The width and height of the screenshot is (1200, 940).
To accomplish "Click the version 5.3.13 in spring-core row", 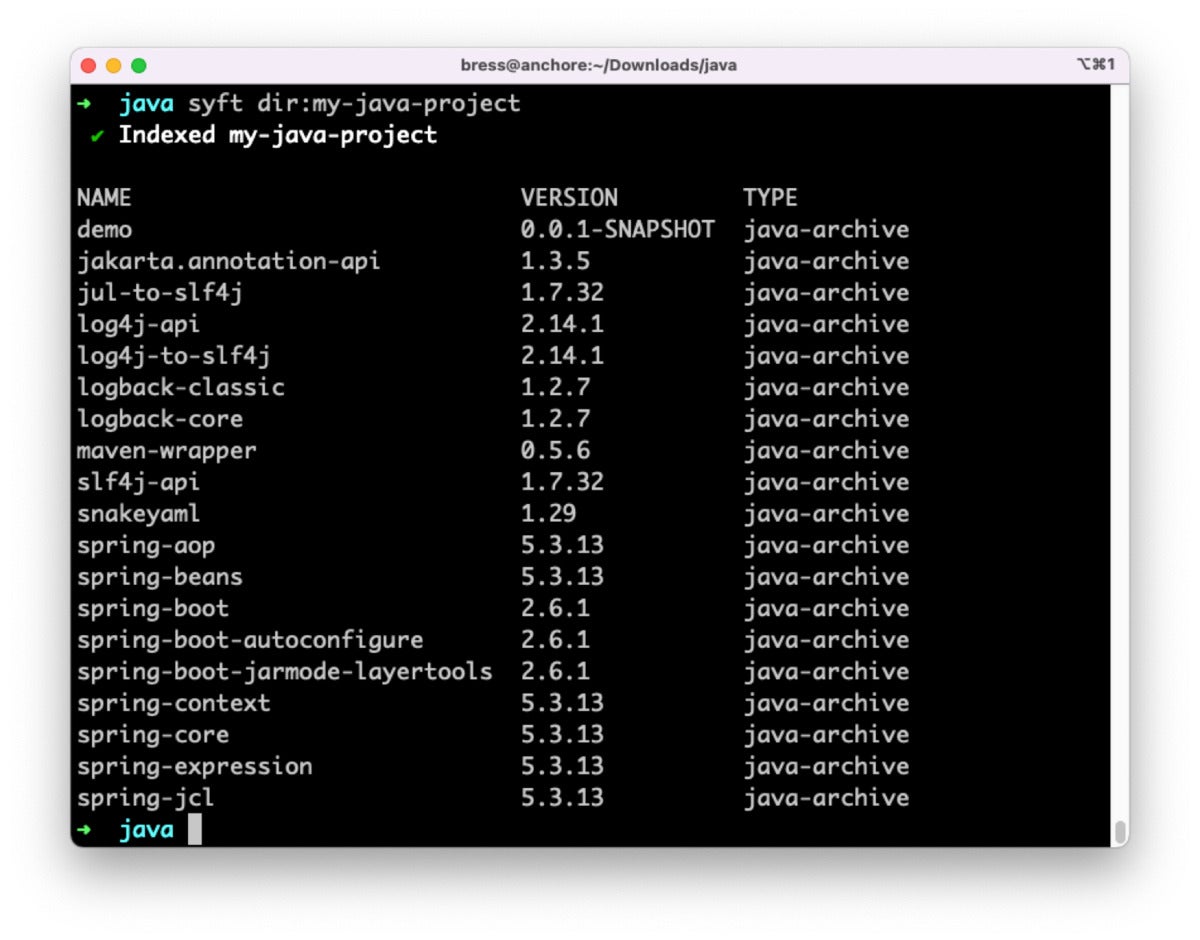I will [562, 735].
